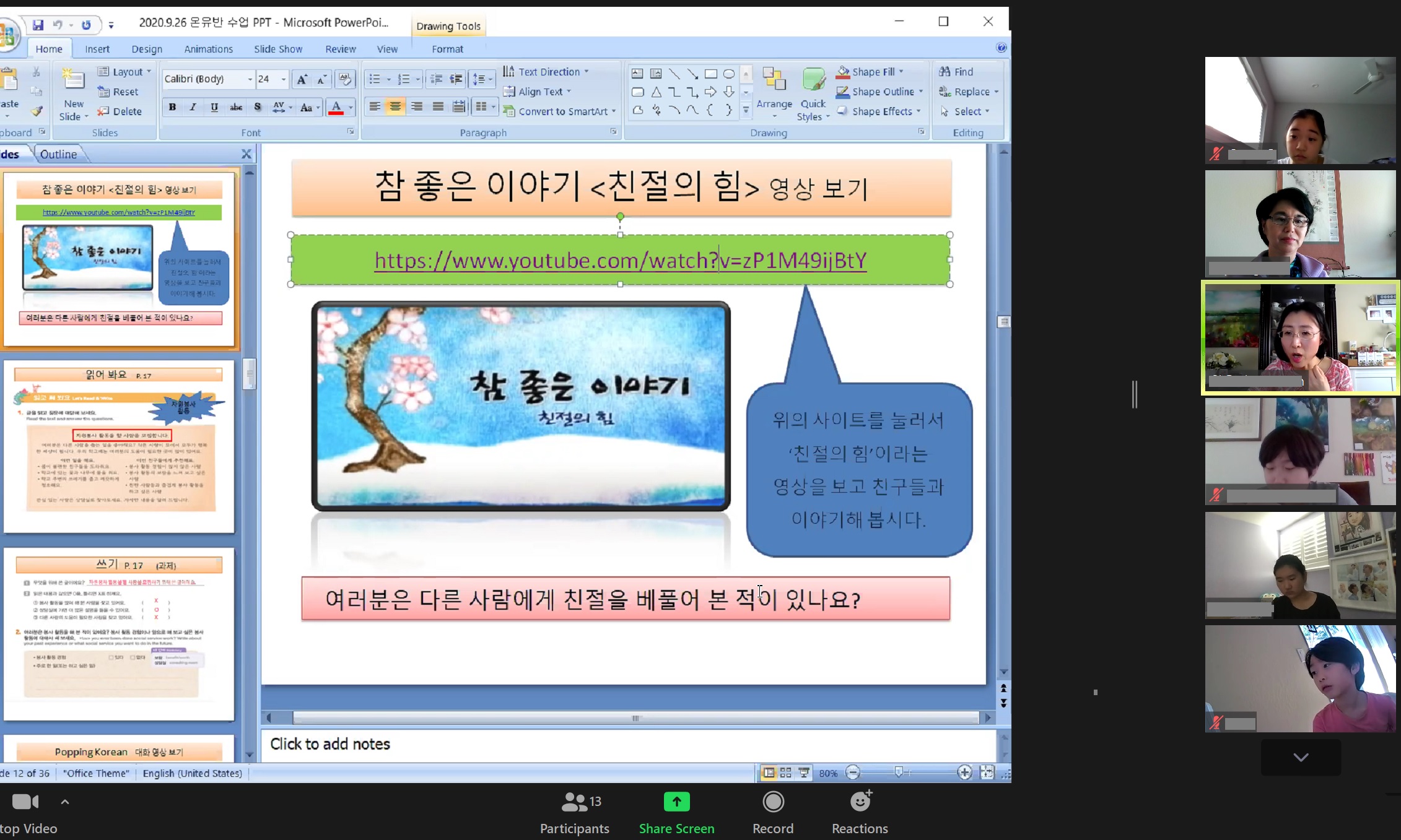Switch to the Outline pane tab
The image size is (1401, 840).
58,154
